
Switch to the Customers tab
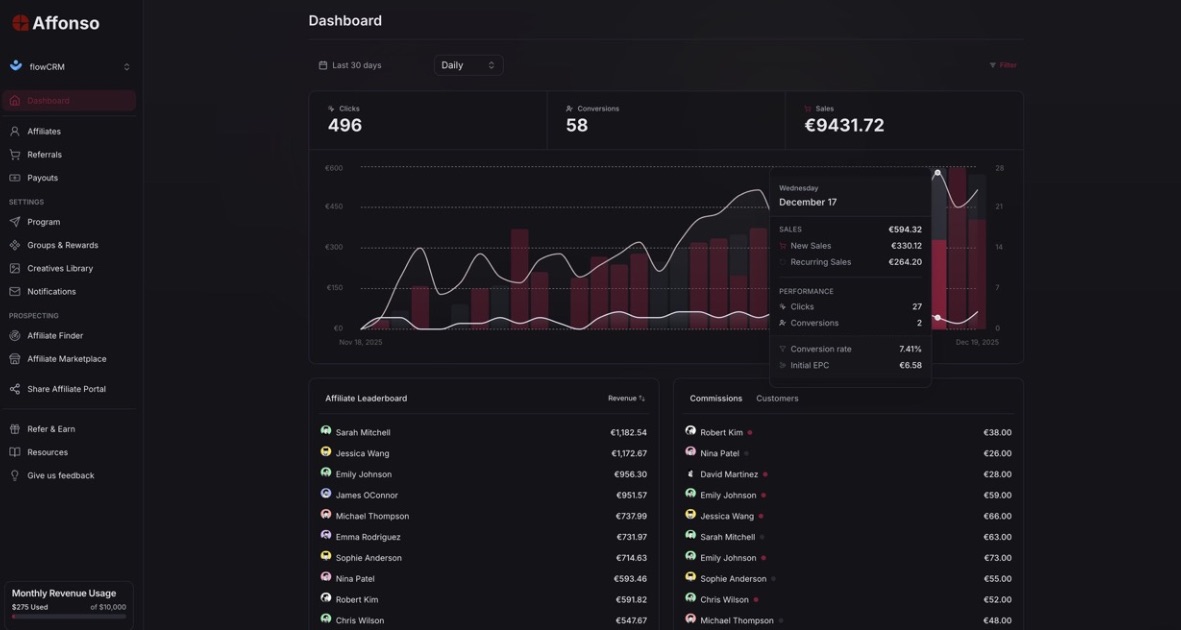777,398
